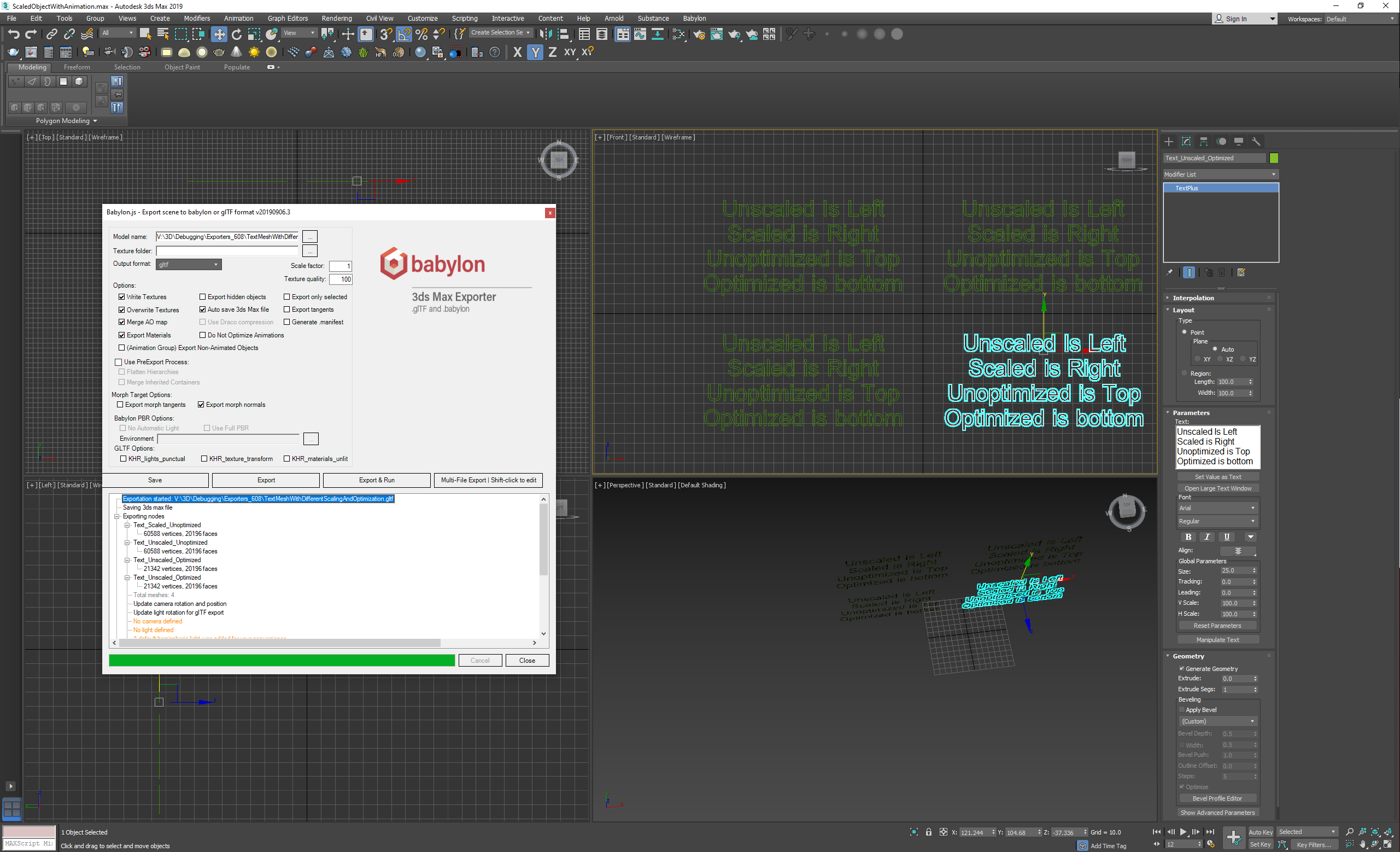Switch to the Freeform ribbon tab
Viewport: 1400px width, 852px height.
[77, 67]
